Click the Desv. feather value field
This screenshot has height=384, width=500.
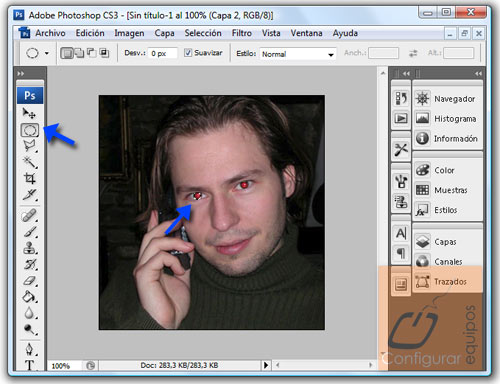(x=163, y=53)
